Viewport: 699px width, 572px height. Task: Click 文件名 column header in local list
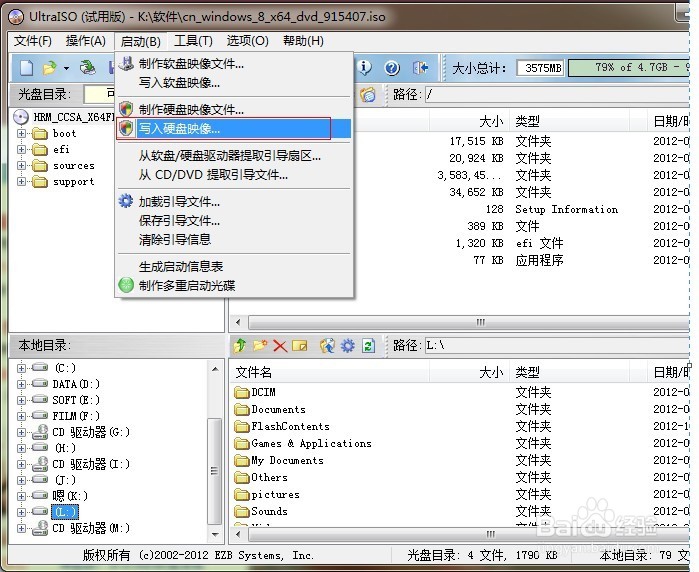click(329, 372)
